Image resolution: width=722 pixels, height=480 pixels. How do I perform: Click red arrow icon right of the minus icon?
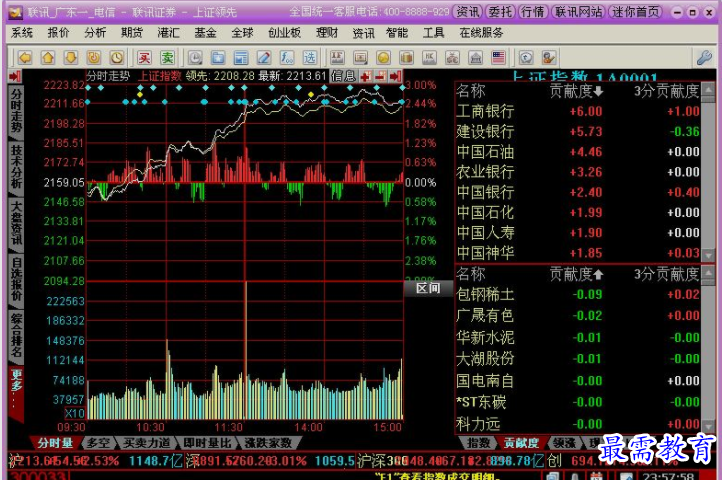coord(395,76)
